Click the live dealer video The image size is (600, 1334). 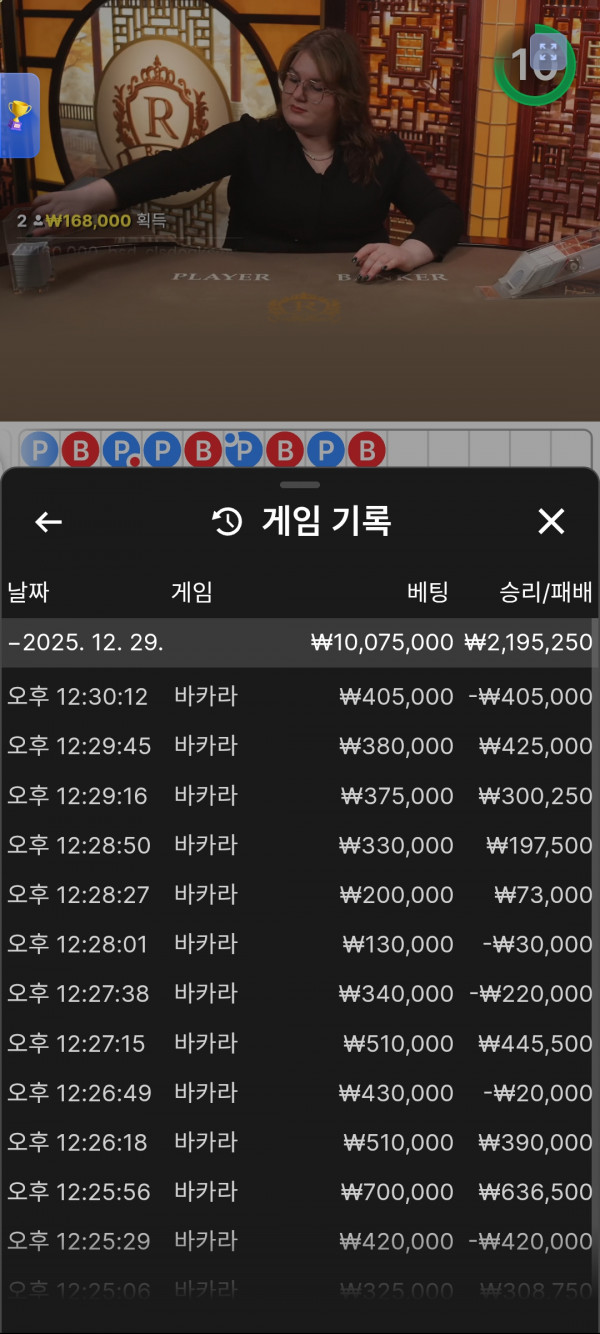[300, 210]
